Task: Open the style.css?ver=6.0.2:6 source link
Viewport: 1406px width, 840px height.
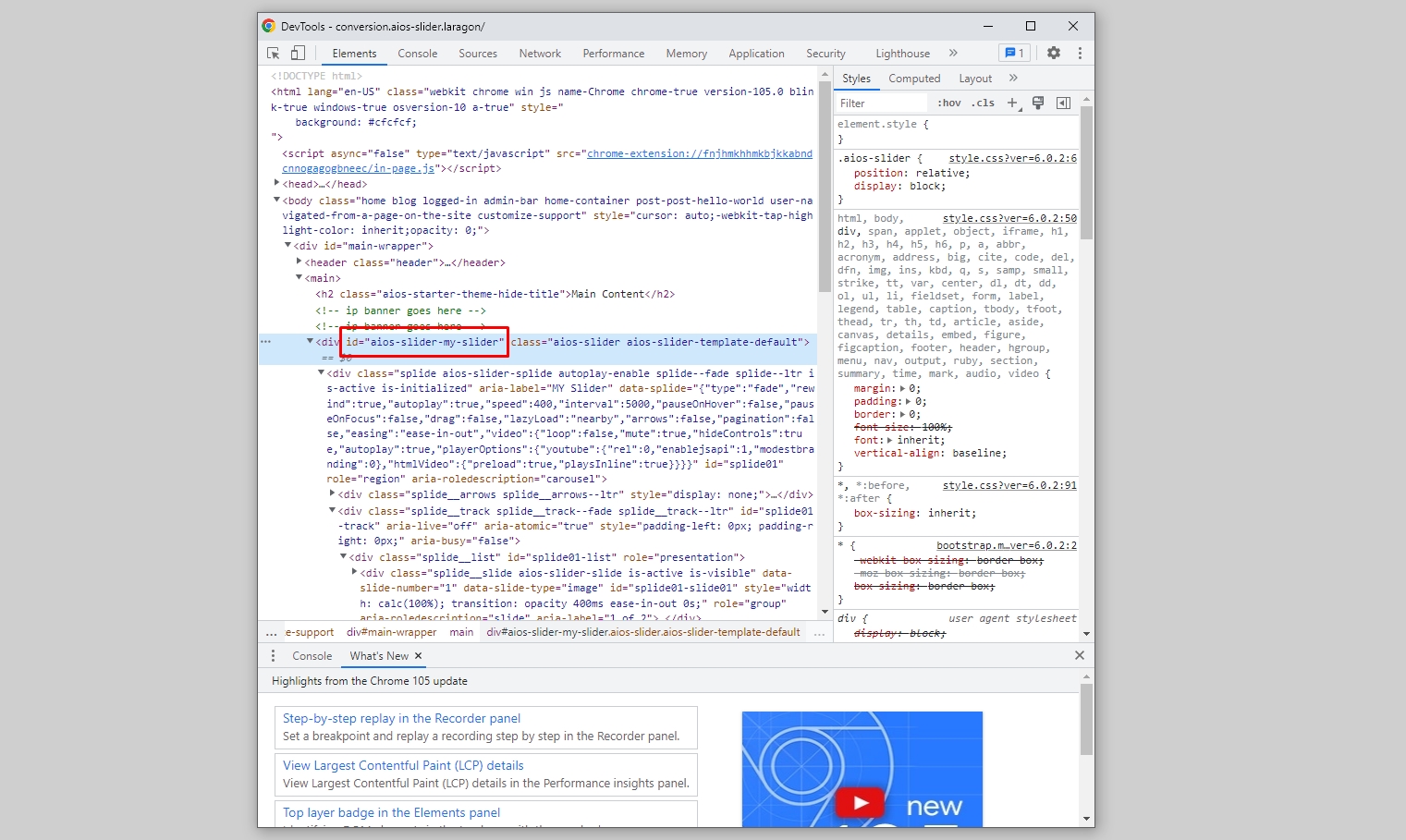Action: (x=1012, y=159)
